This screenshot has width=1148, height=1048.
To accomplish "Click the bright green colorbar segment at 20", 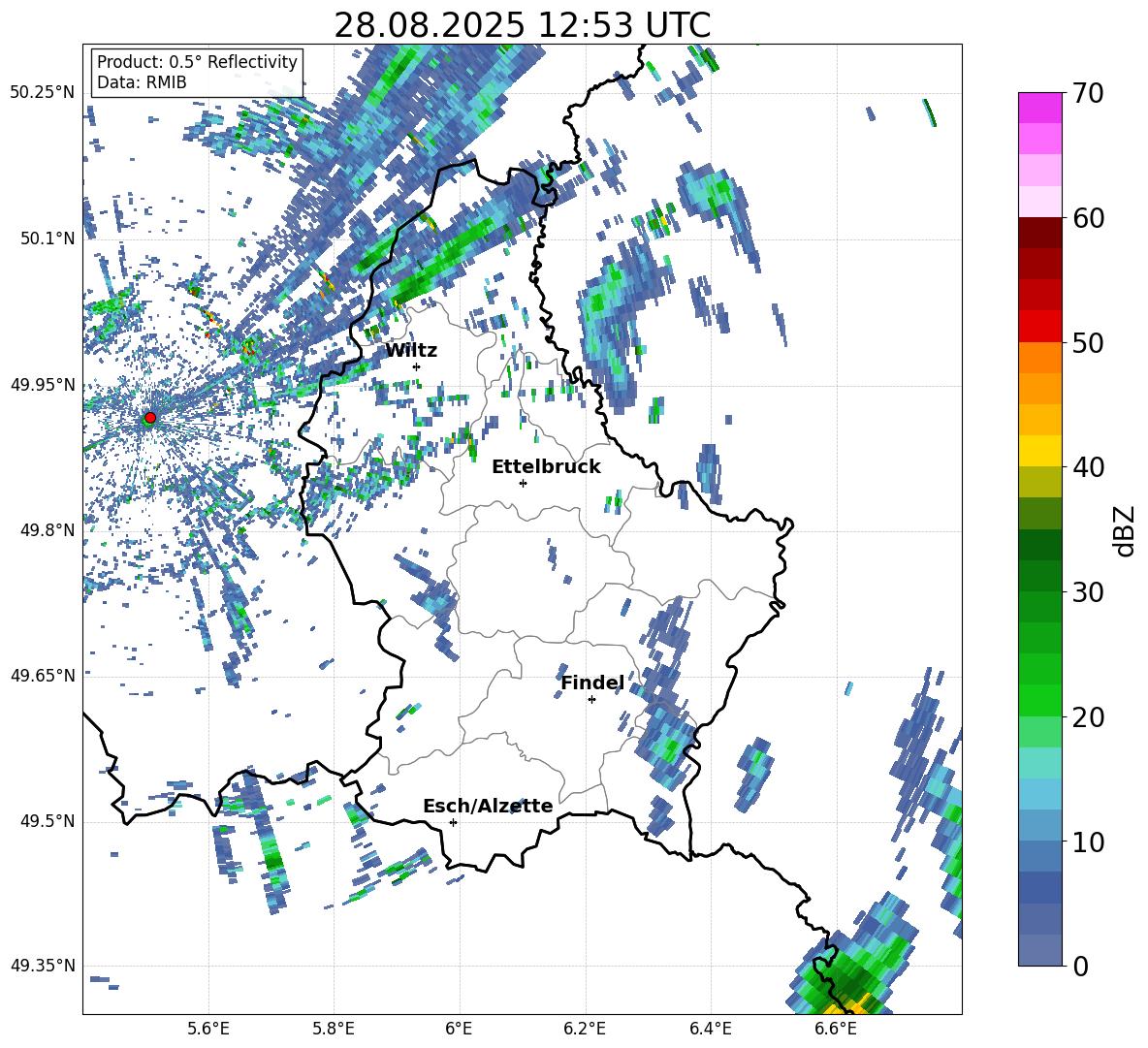I will 1039,700.
